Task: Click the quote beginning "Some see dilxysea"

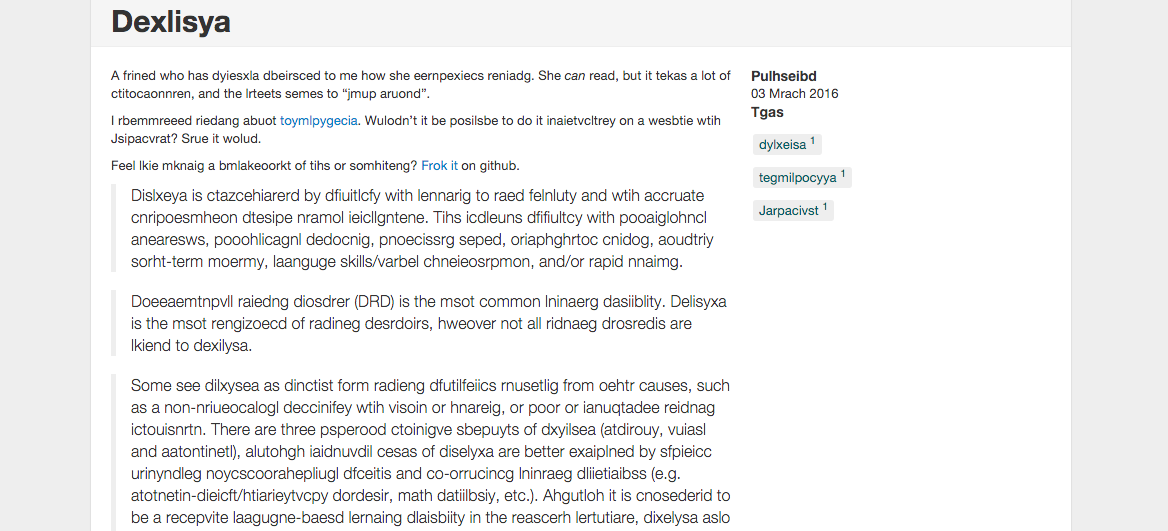Action: coord(431,451)
